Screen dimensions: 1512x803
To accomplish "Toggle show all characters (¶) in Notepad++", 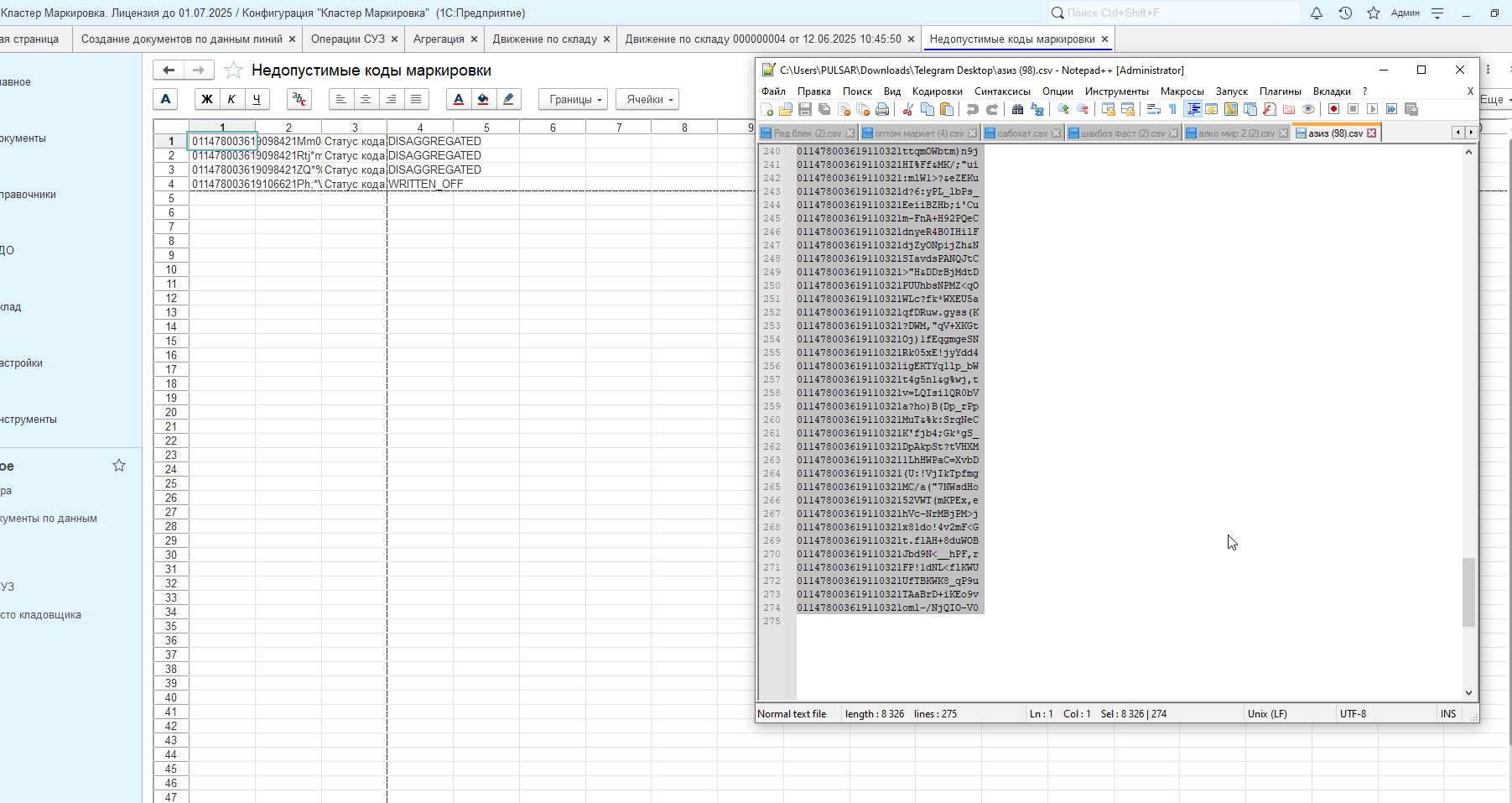I will point(1172,109).
